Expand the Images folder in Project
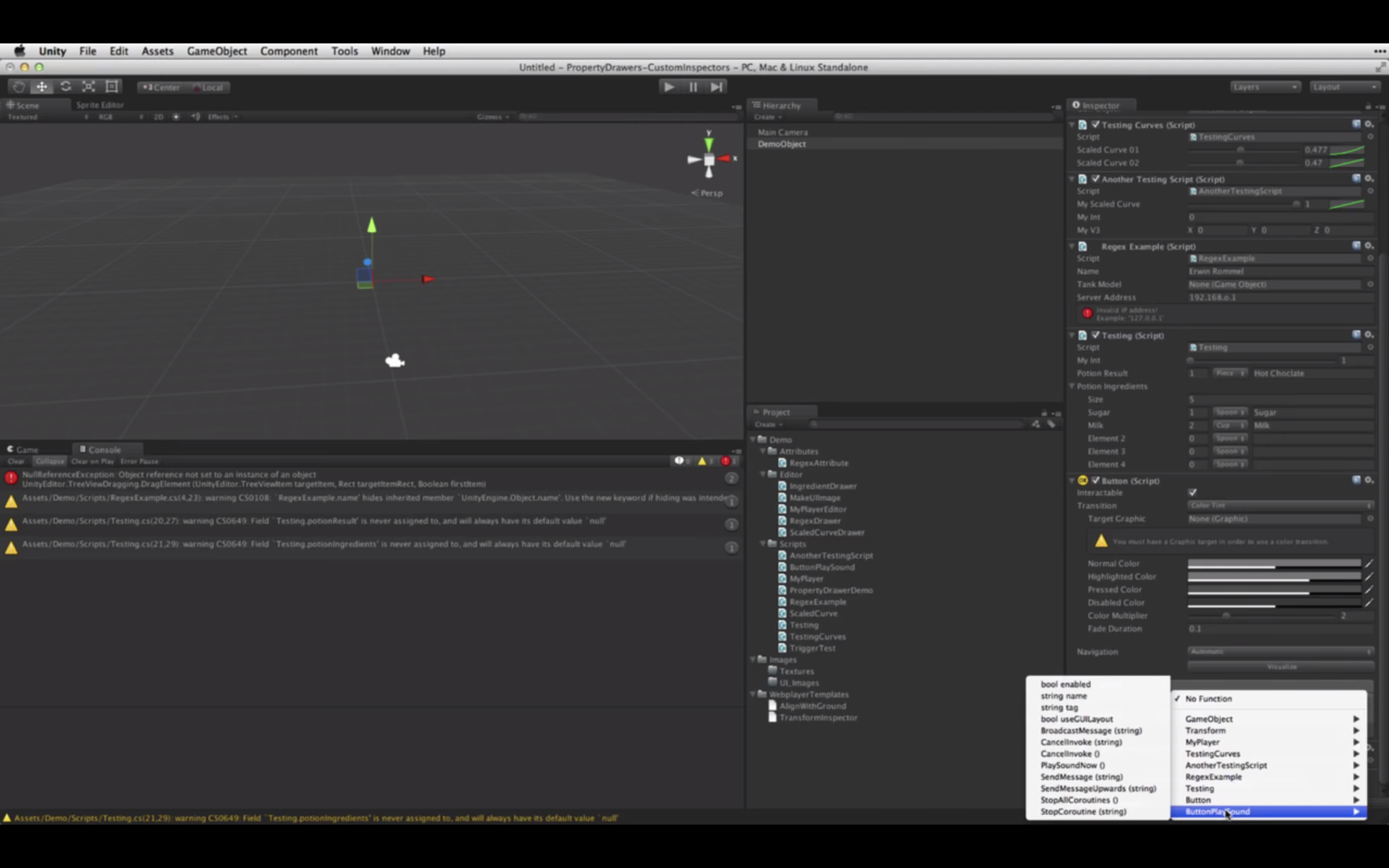Viewport: 1389px width, 868px height. [757, 659]
